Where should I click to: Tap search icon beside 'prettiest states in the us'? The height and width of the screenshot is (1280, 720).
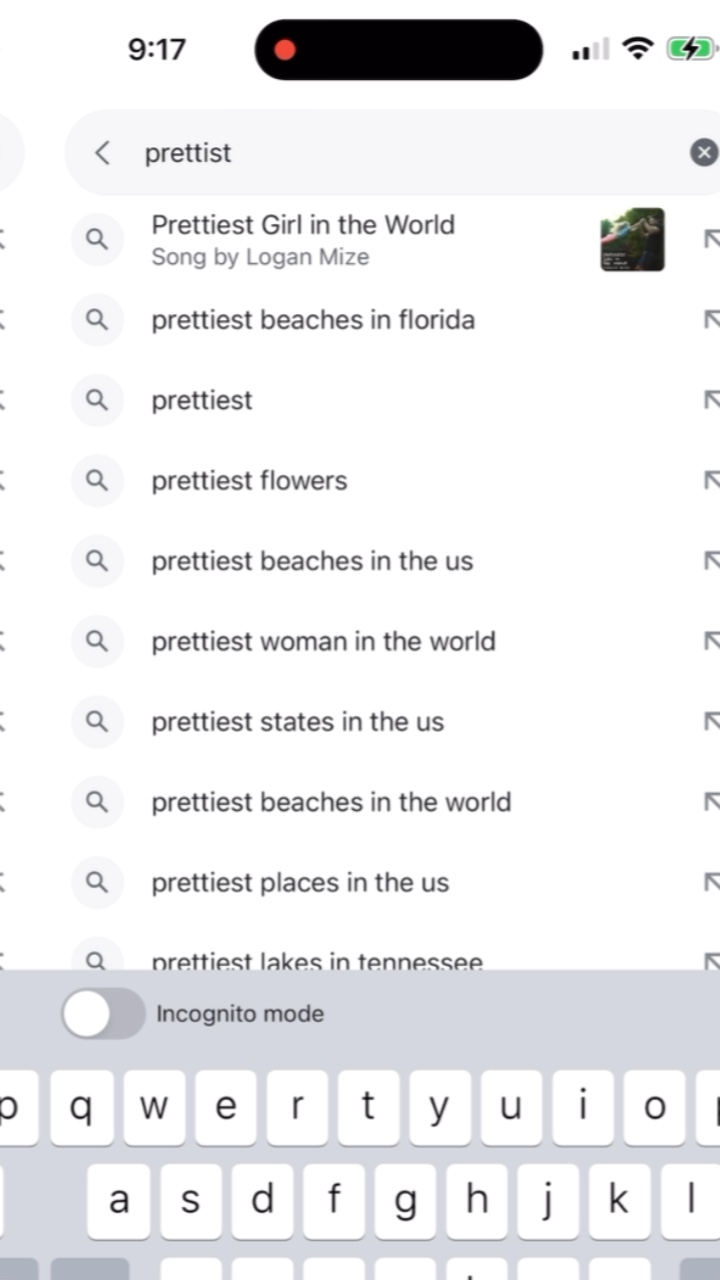[x=97, y=722]
